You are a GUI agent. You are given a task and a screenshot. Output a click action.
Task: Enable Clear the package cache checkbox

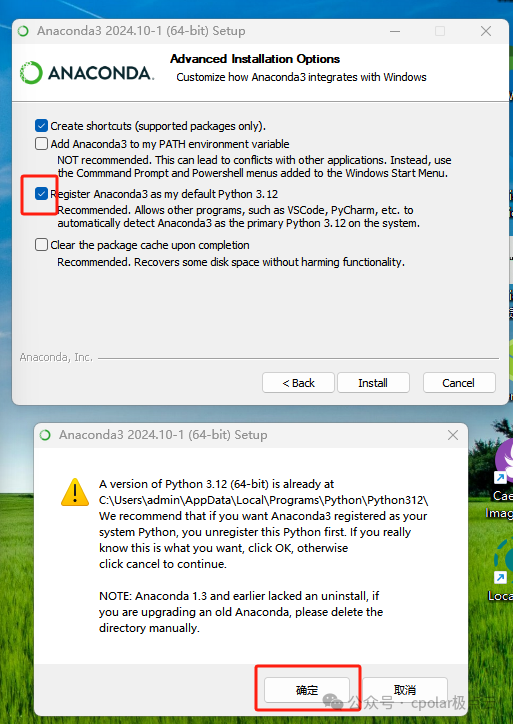(42, 245)
